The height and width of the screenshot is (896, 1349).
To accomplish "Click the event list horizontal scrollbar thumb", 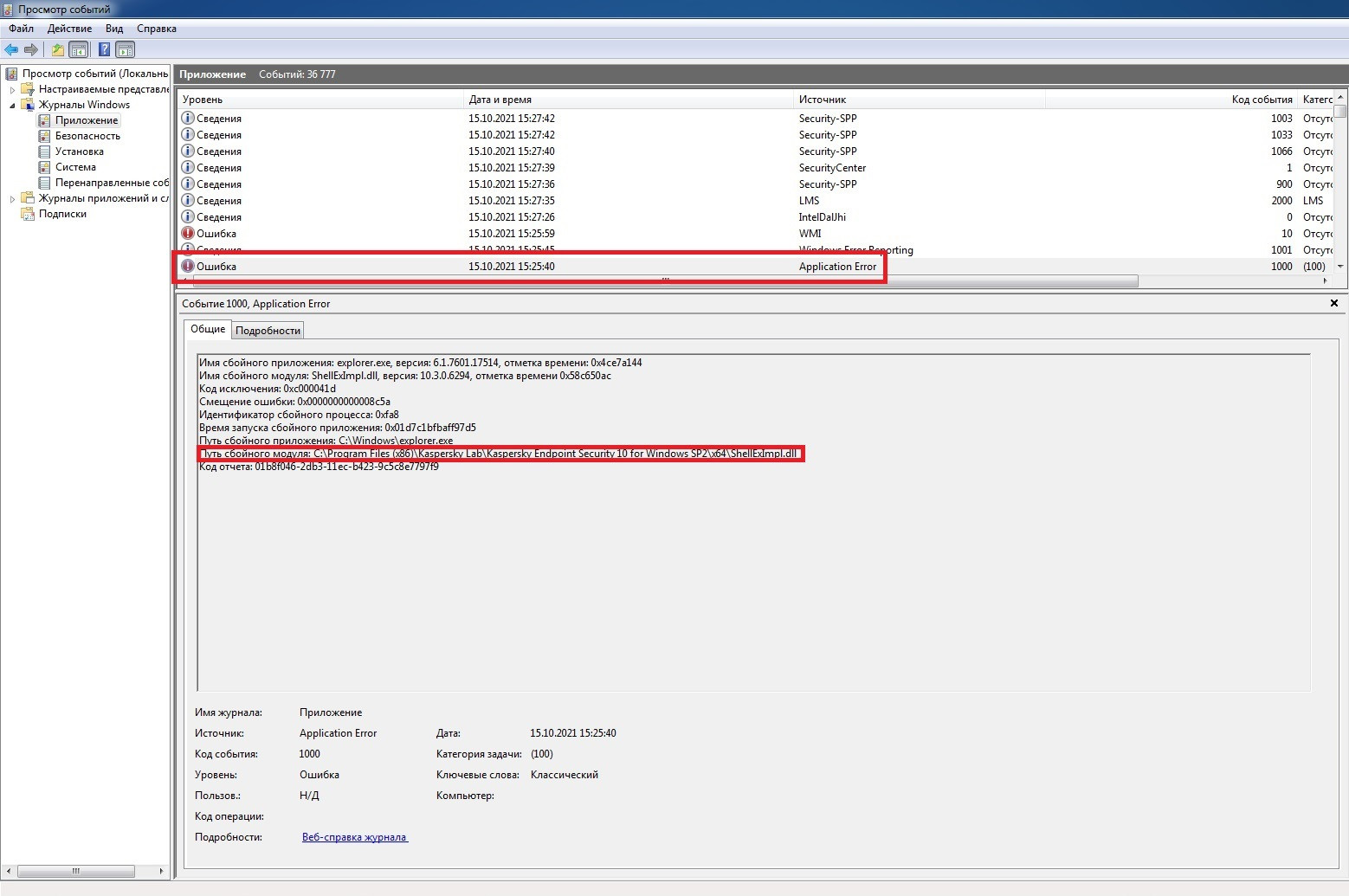I will pos(665,280).
